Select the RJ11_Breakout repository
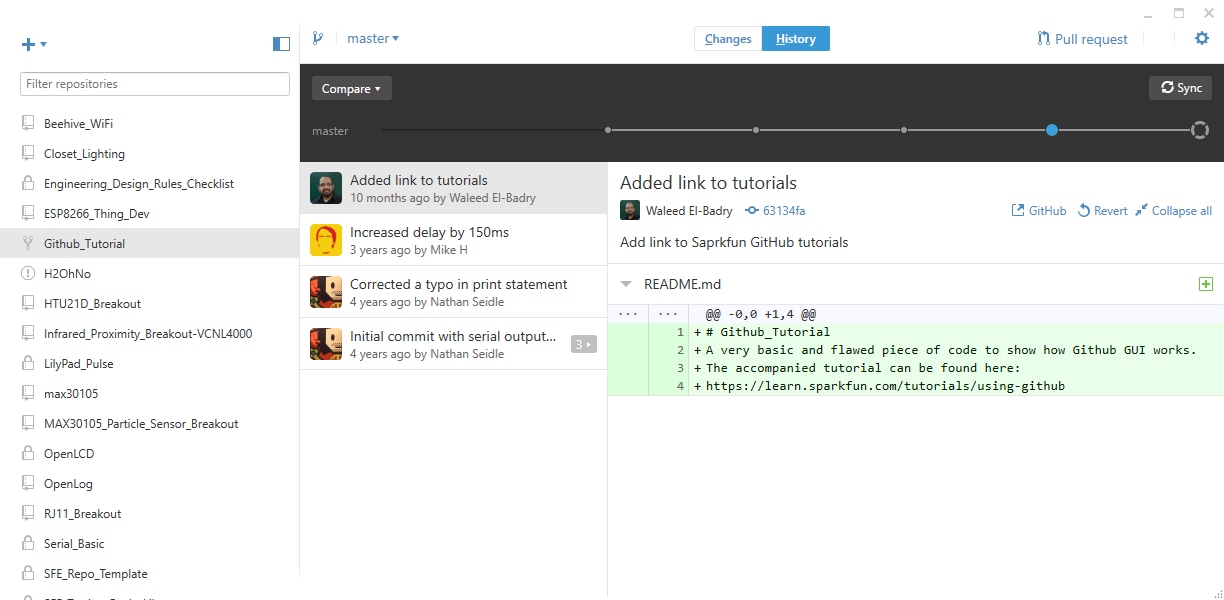The width and height of the screenshot is (1224, 600). [x=150, y=514]
